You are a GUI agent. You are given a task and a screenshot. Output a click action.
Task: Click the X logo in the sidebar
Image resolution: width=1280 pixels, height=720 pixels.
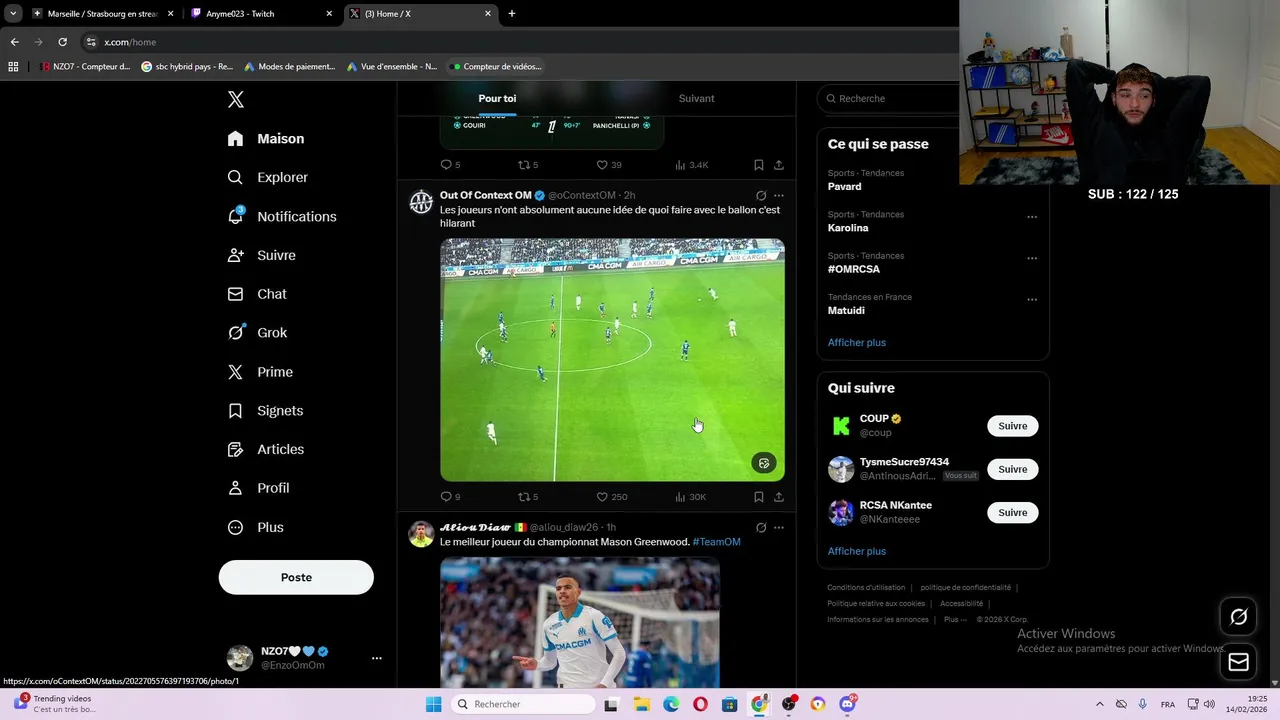click(236, 99)
